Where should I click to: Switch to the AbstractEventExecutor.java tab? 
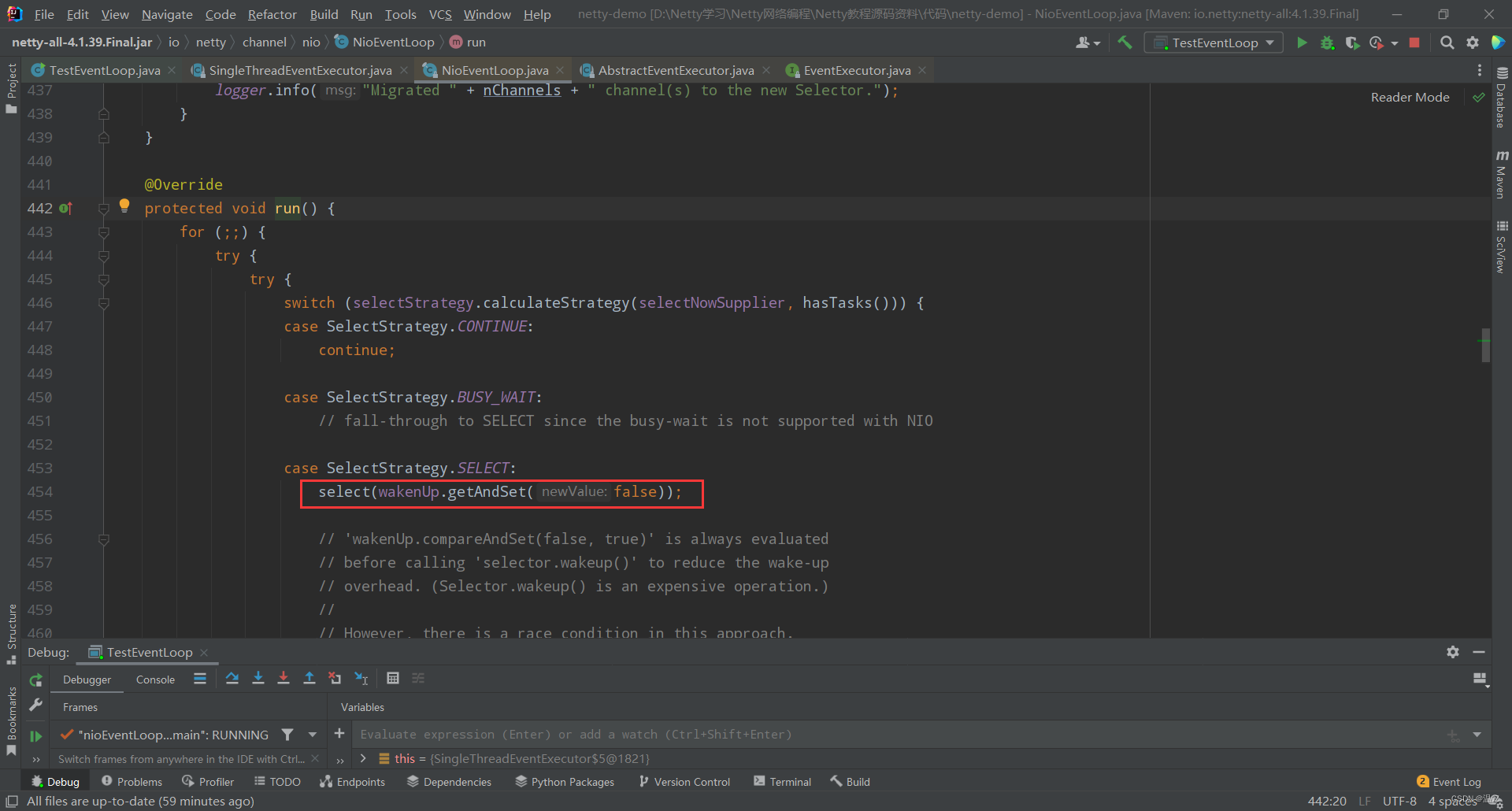676,70
